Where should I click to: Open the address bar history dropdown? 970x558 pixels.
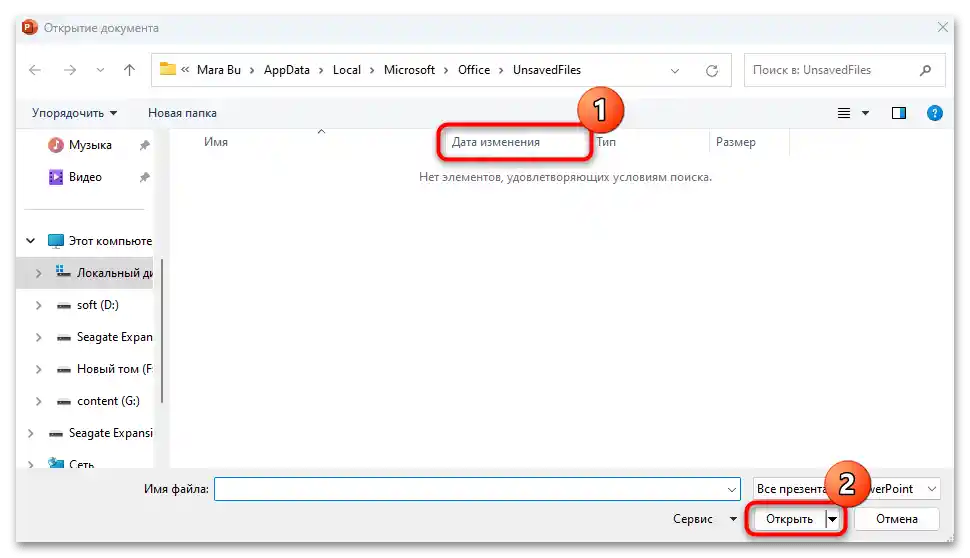[x=675, y=71]
